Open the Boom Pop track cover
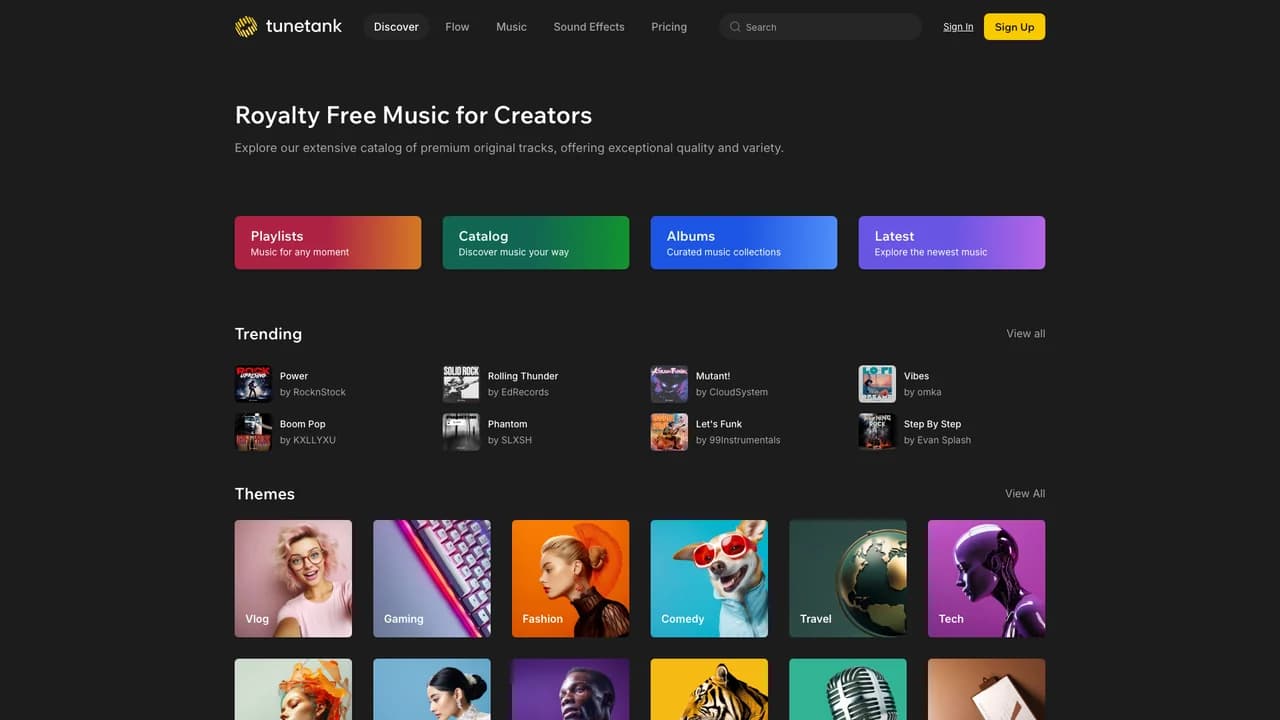The image size is (1280, 720). 253,432
